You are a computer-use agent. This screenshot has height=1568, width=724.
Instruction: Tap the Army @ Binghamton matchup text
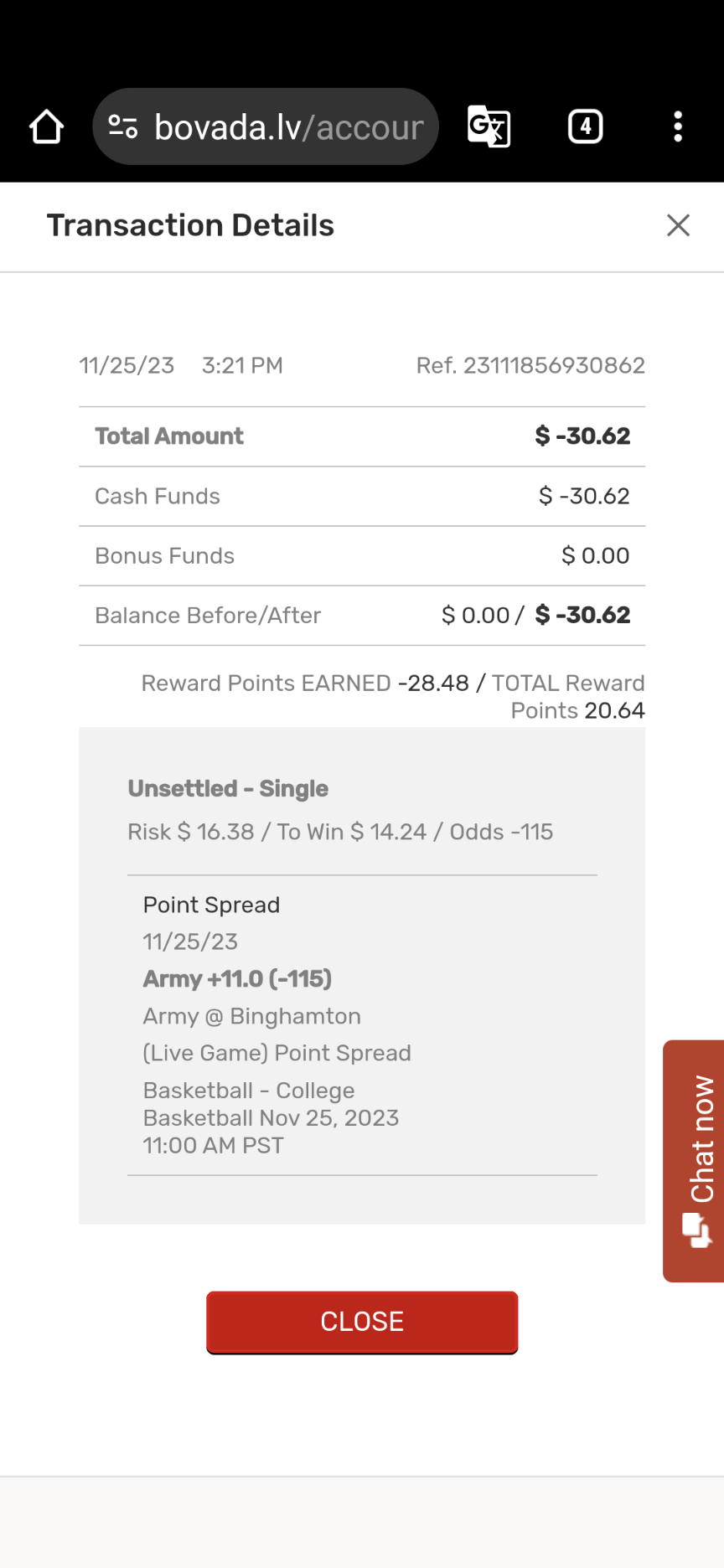point(252,1017)
